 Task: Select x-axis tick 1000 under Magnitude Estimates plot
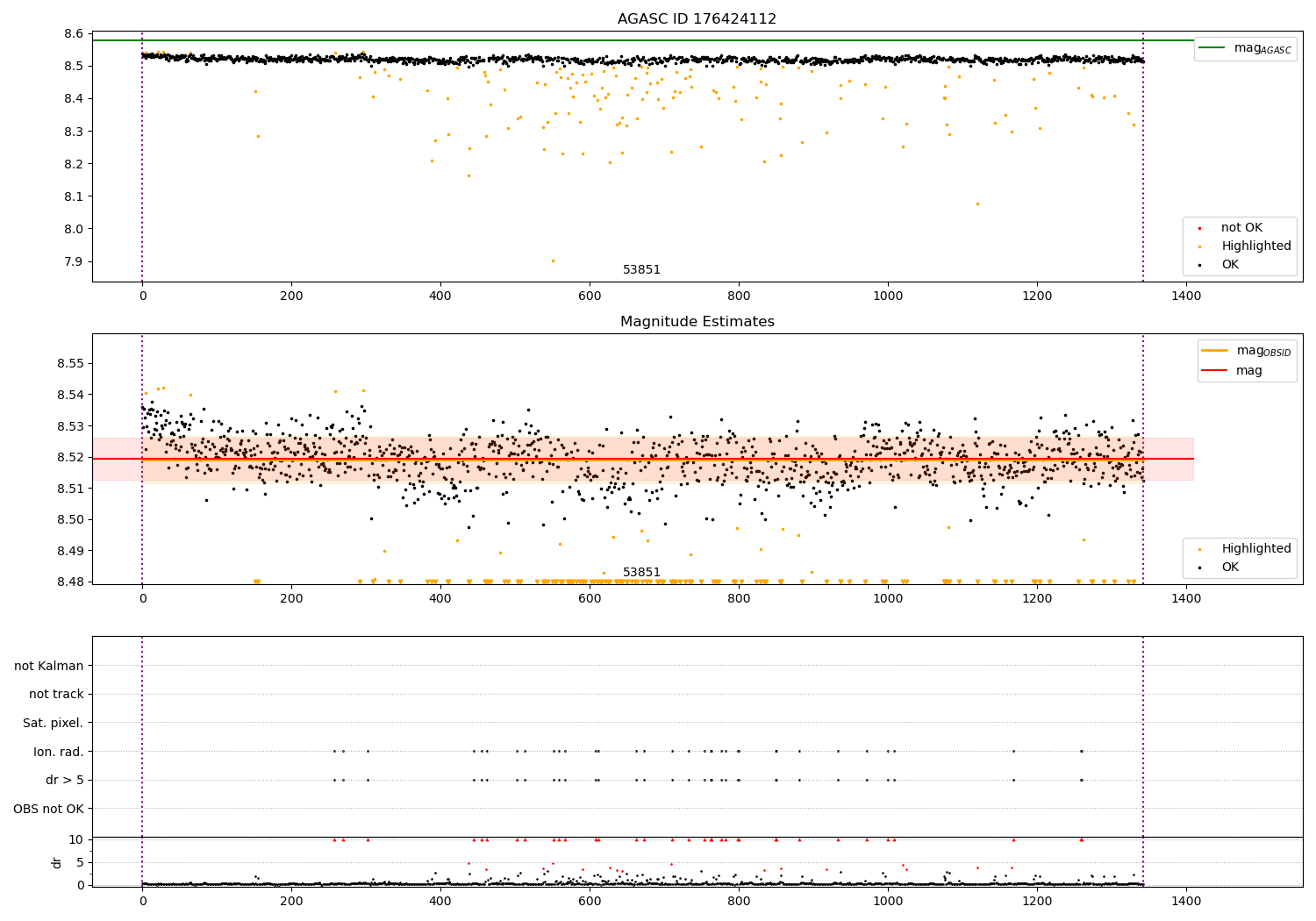(888, 599)
